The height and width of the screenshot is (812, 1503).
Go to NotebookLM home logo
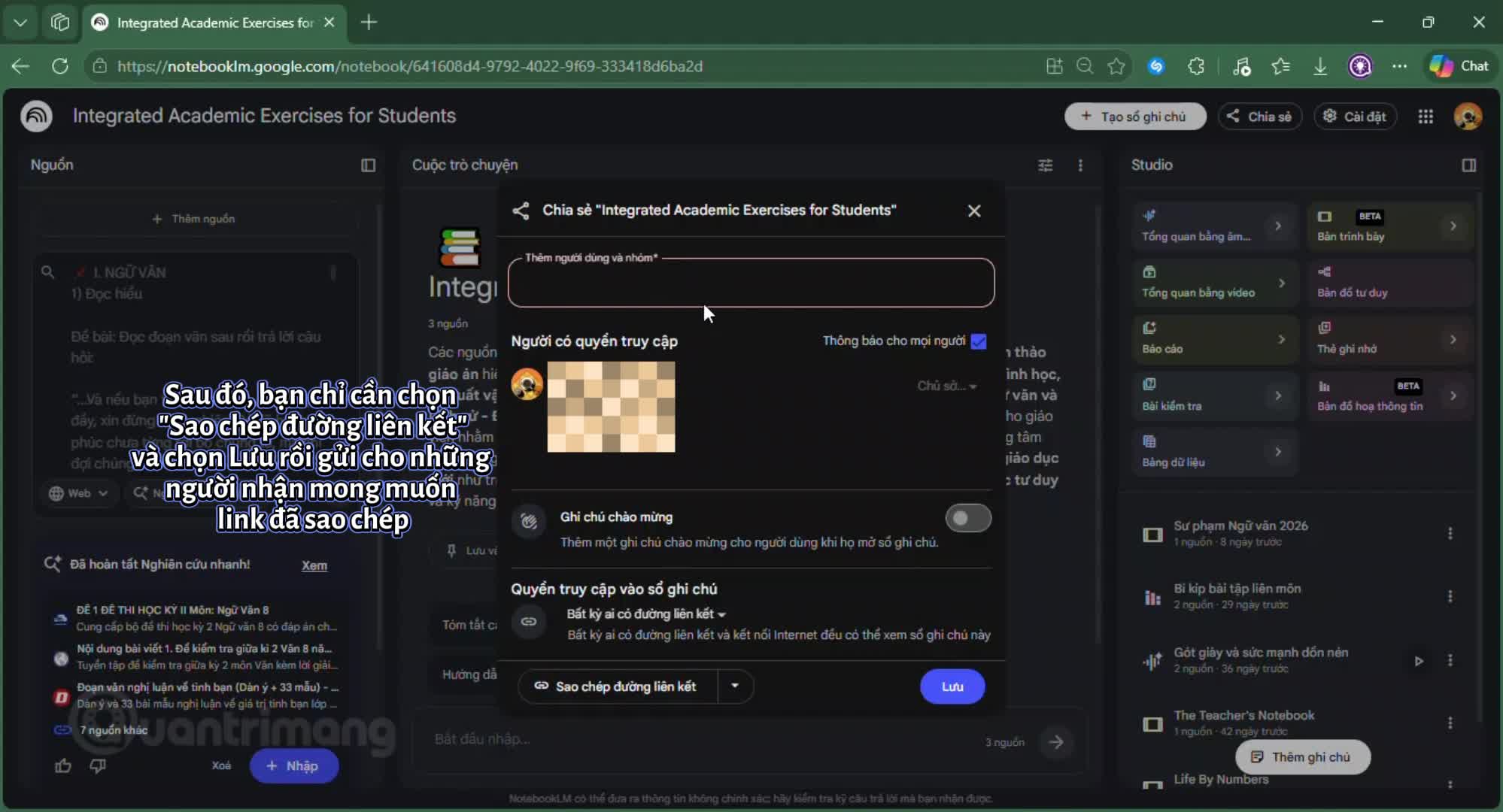click(x=36, y=116)
